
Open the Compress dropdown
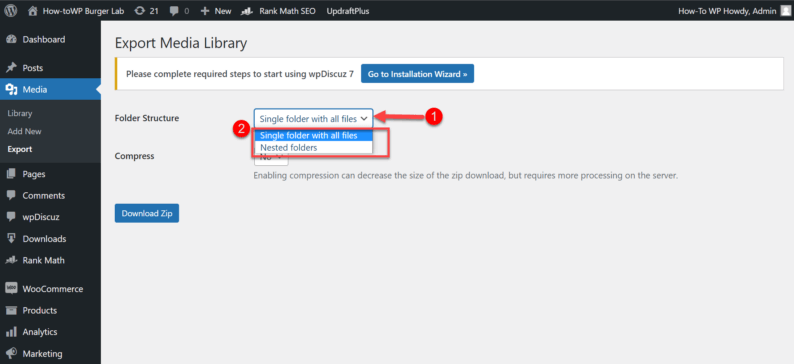(271, 157)
